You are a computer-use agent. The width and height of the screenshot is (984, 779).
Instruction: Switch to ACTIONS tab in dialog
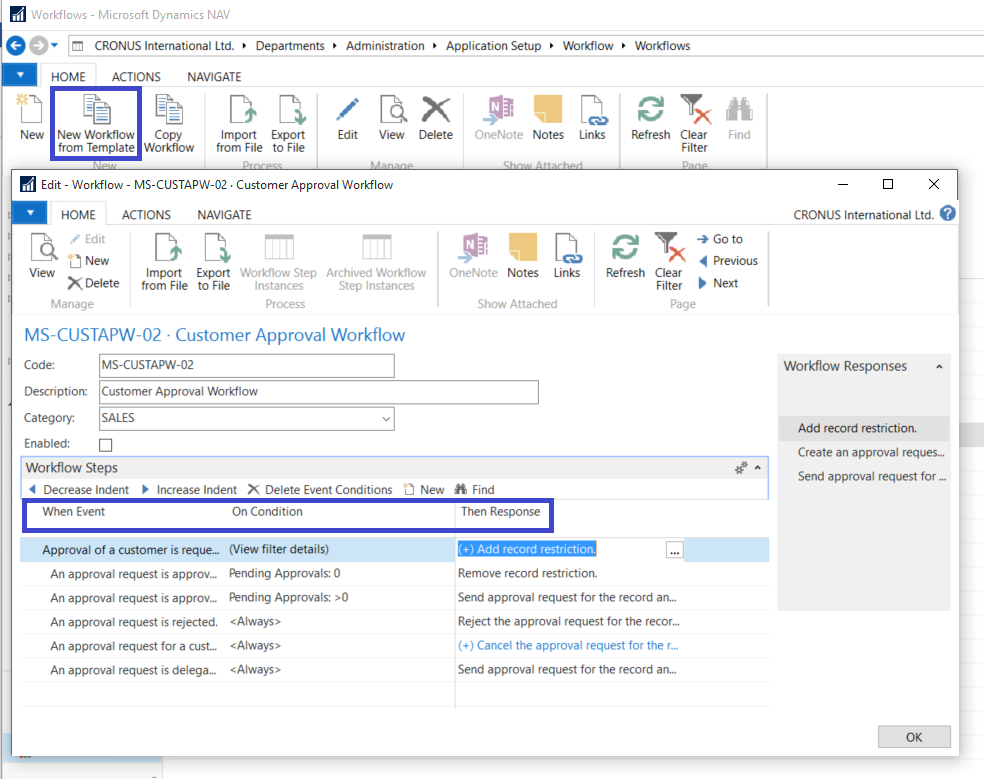[x=146, y=214]
